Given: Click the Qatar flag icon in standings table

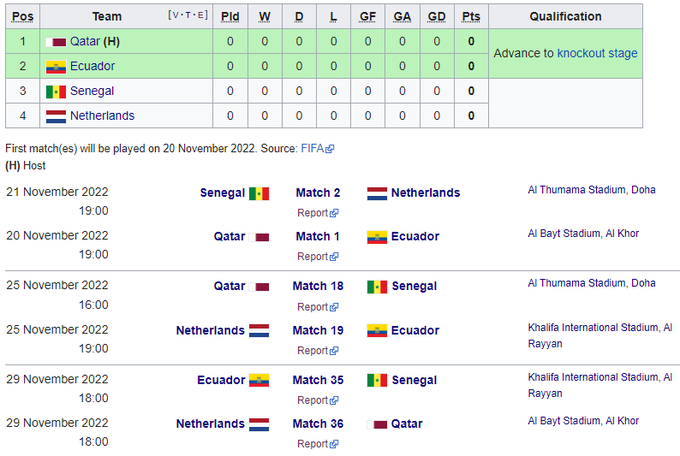Looking at the screenshot, I should pos(56,42).
